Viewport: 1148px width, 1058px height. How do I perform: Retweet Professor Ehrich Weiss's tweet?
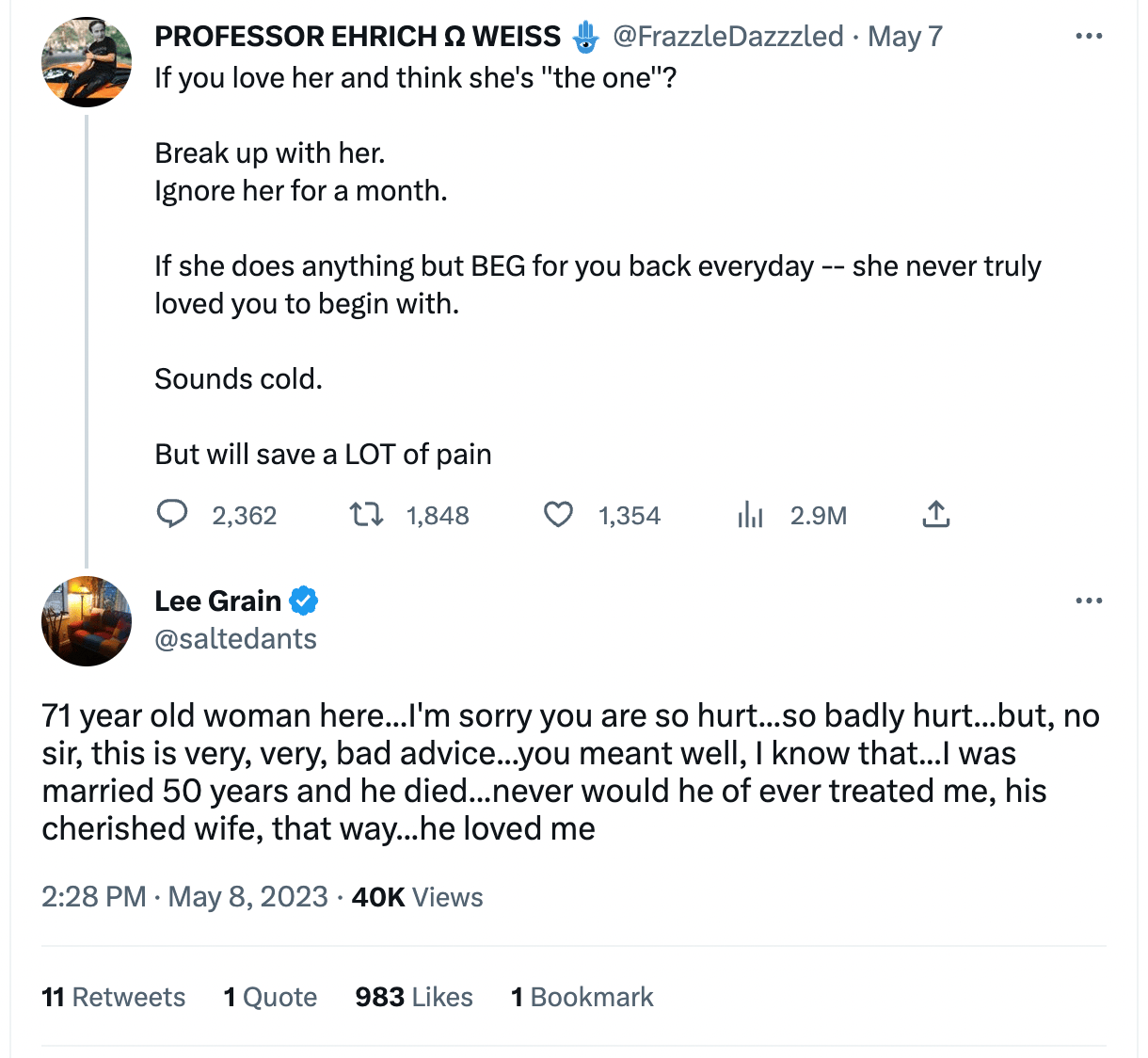(x=366, y=514)
